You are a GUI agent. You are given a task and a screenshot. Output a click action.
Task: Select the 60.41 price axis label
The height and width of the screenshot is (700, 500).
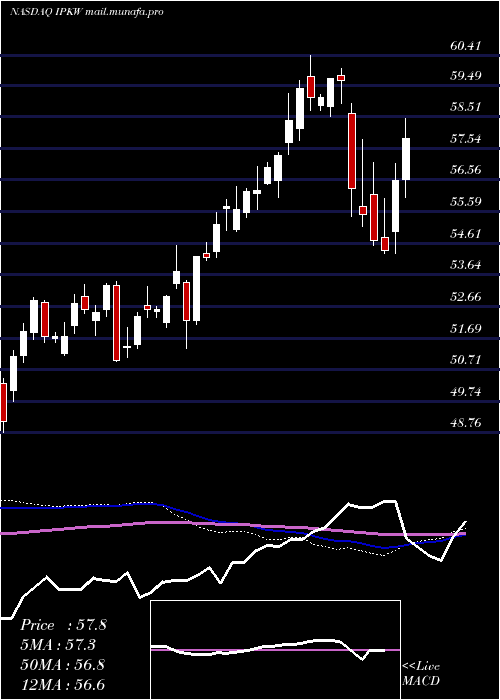pos(466,45)
